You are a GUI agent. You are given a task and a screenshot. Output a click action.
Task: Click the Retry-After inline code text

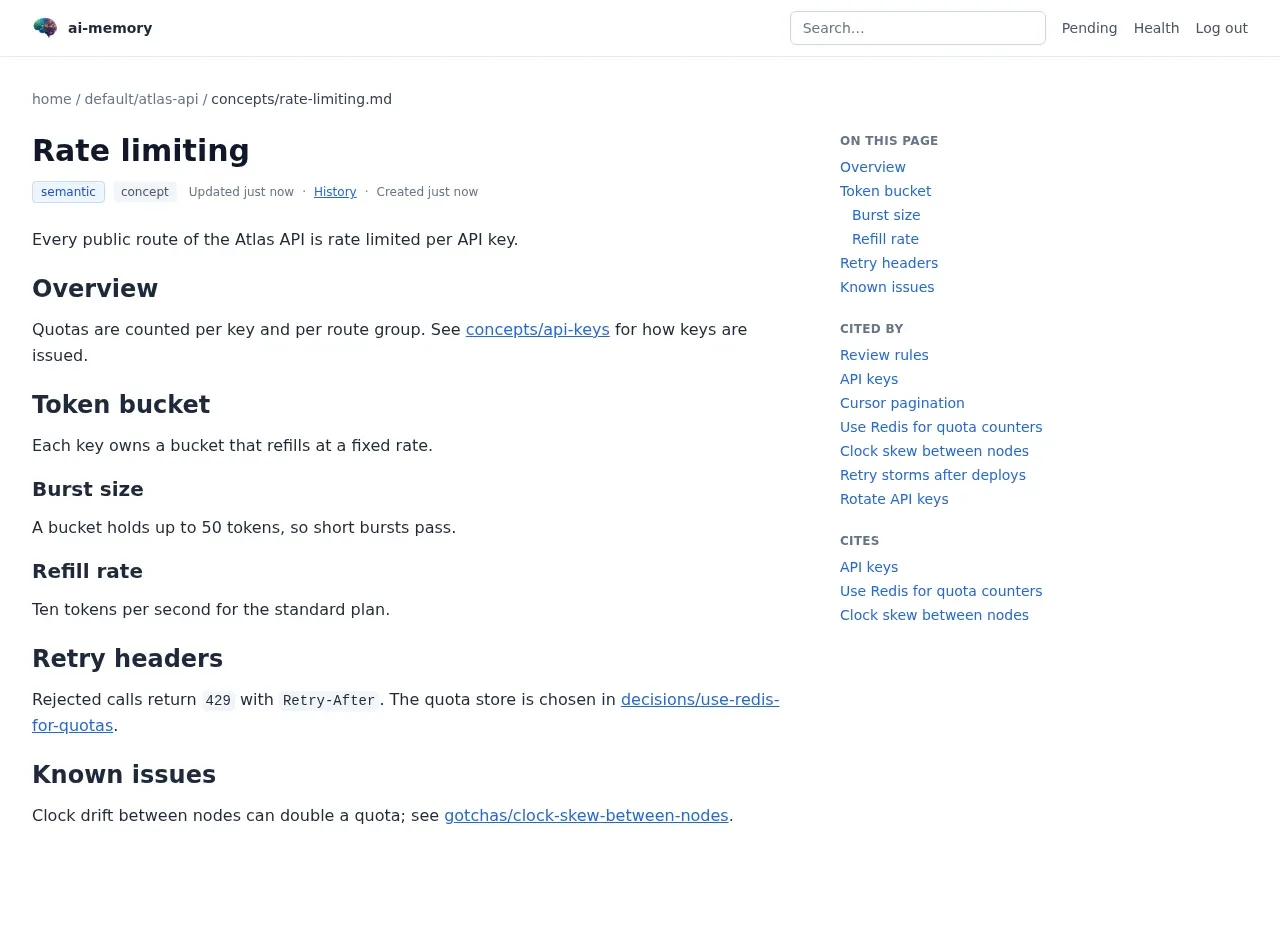click(329, 700)
